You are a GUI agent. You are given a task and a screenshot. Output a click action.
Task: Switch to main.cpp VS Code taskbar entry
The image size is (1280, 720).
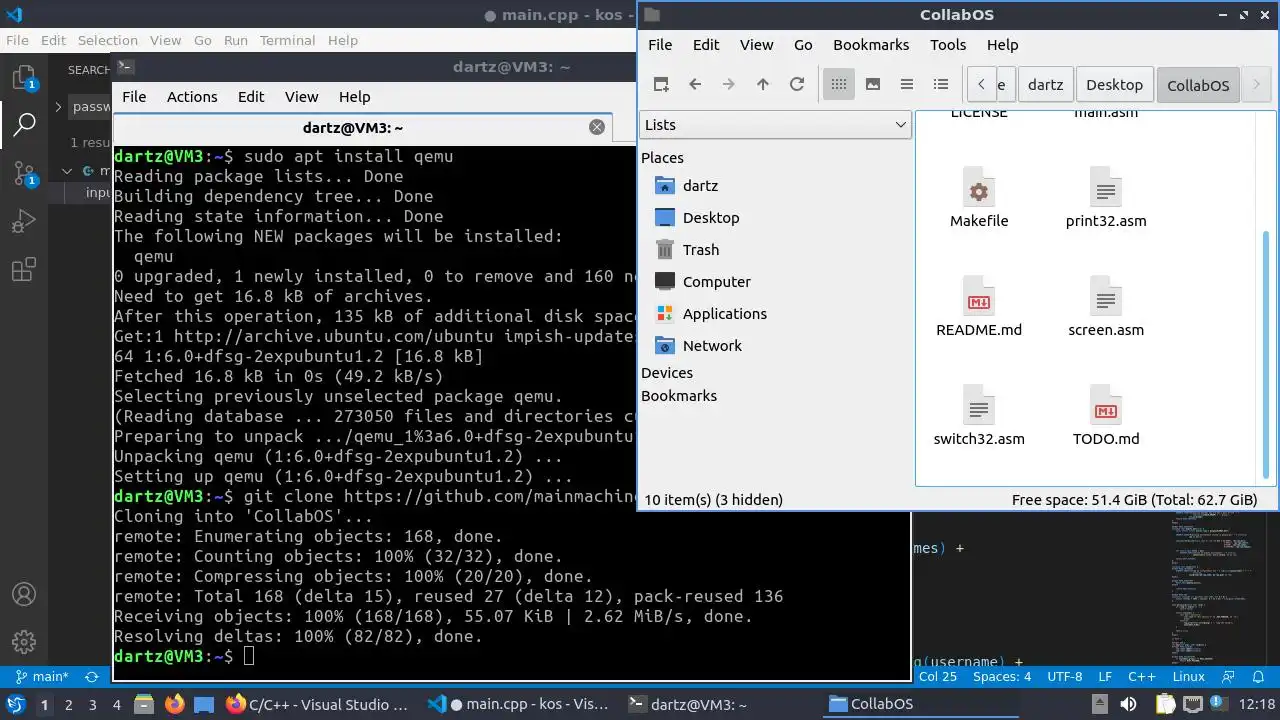click(x=518, y=705)
